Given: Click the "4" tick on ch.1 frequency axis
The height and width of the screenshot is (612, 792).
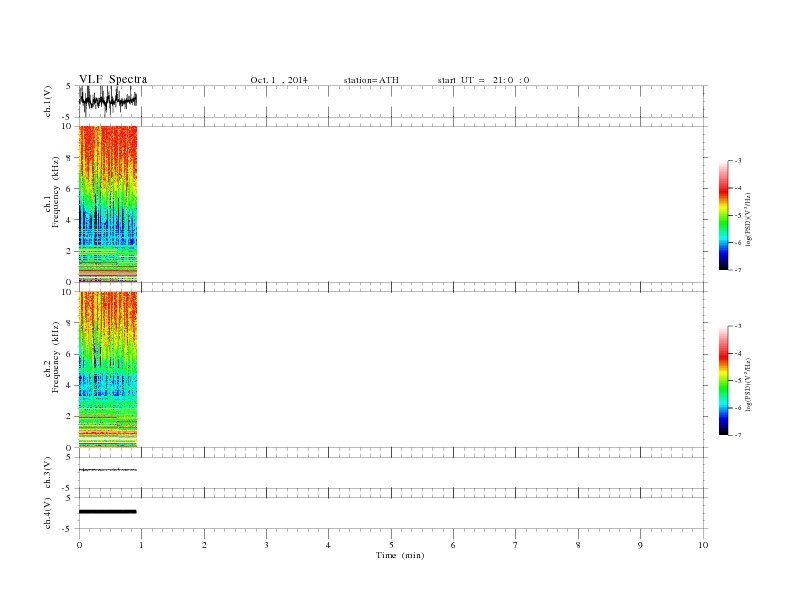Looking at the screenshot, I should point(69,220).
